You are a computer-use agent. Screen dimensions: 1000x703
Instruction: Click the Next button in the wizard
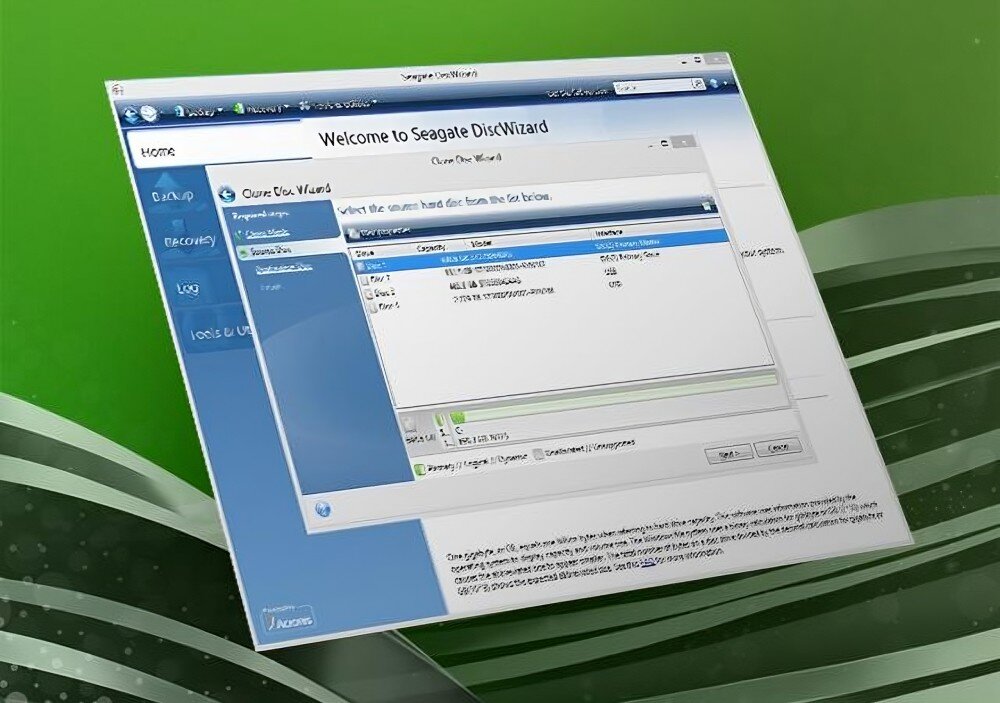point(727,452)
